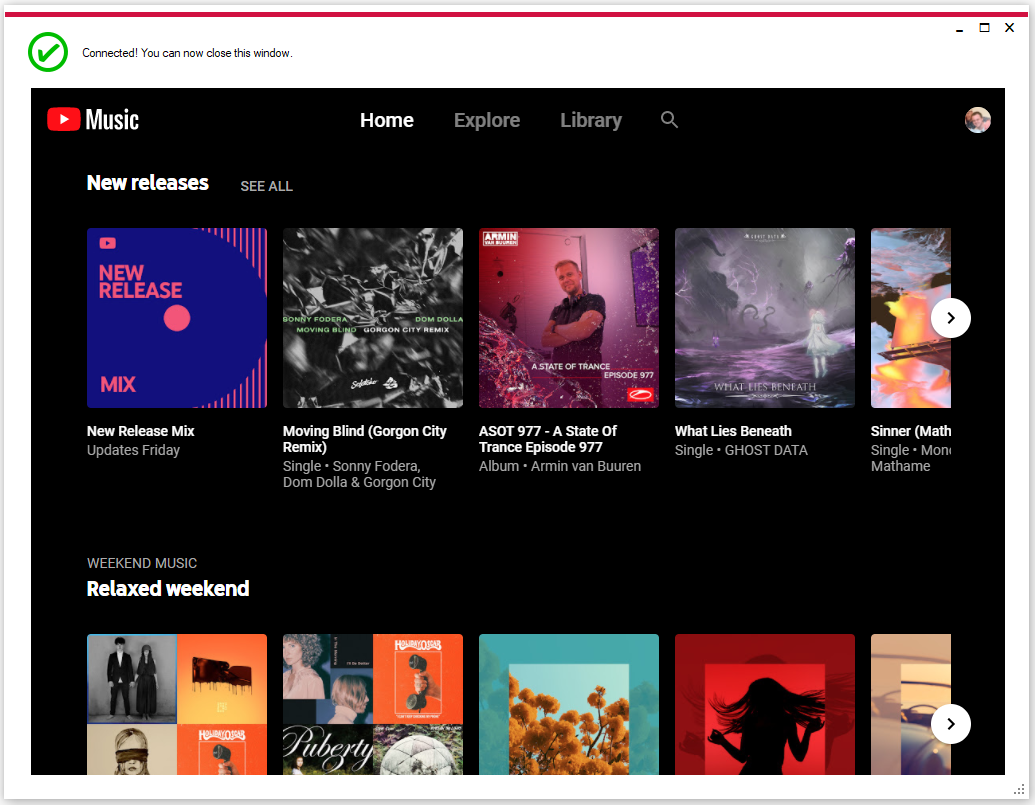Open the Moving Blind album cover
The image size is (1035, 805).
tap(373, 318)
